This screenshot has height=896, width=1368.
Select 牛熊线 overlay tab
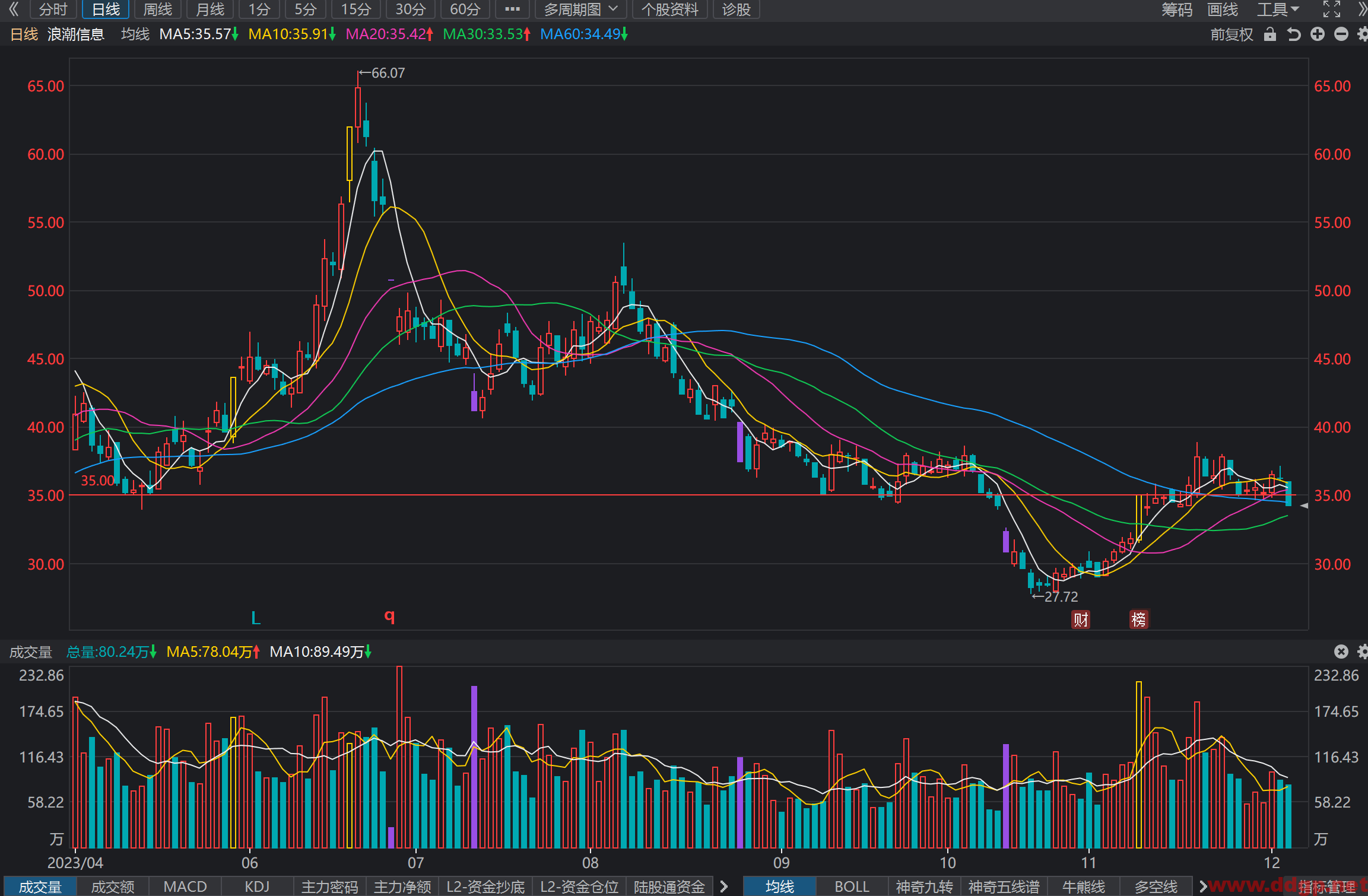pyautogui.click(x=1084, y=887)
